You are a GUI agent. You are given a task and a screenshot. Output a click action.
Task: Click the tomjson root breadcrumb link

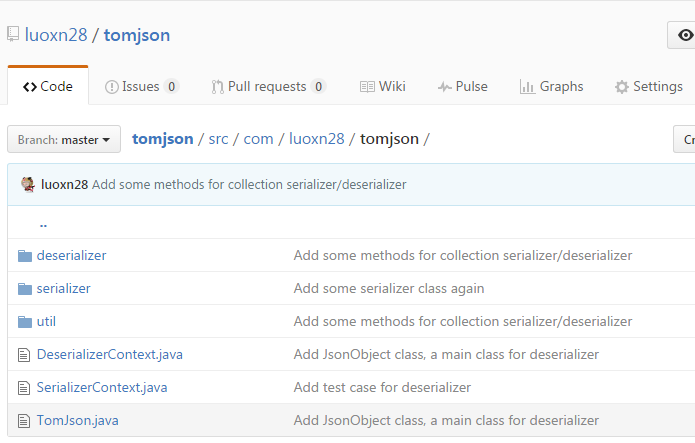point(163,139)
